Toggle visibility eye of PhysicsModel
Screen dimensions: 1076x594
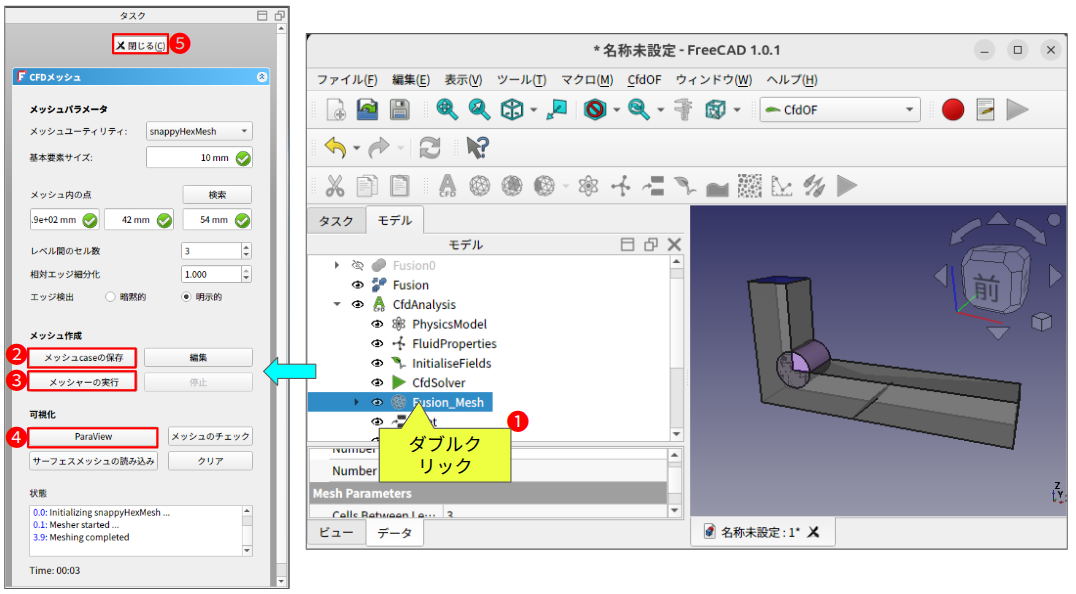378,324
